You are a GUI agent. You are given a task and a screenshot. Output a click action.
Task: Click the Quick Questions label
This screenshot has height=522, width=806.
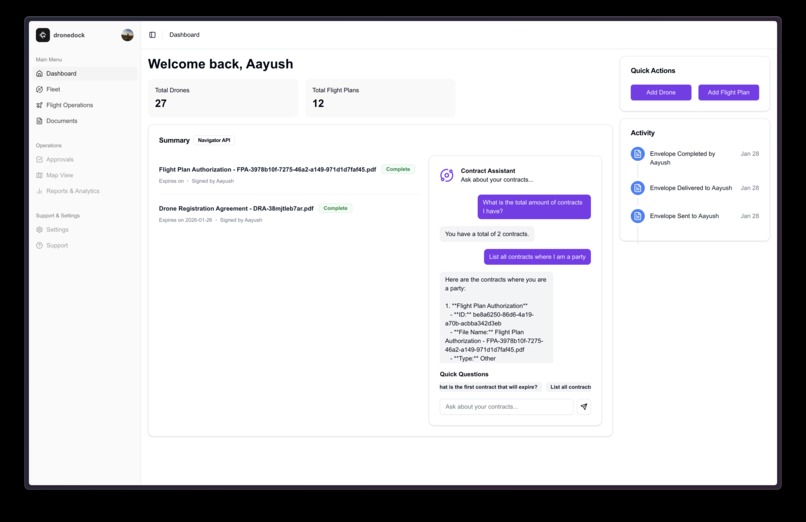coord(464,374)
